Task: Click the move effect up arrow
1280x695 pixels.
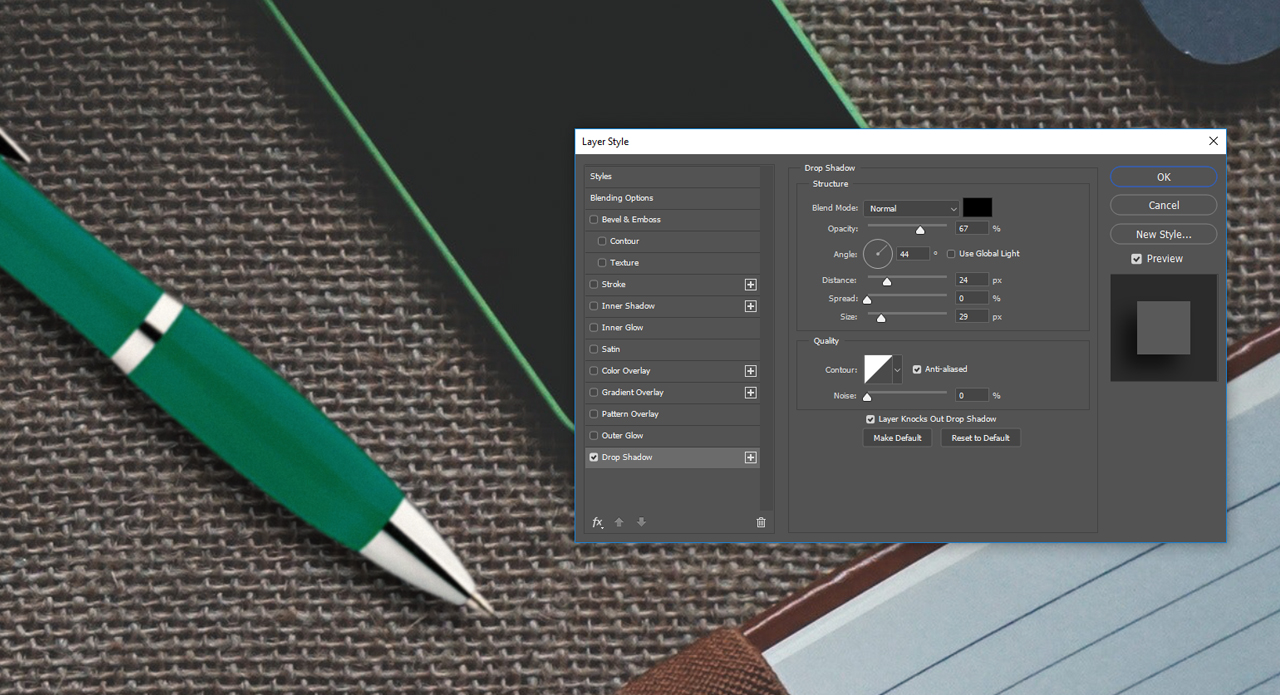Action: 619,522
